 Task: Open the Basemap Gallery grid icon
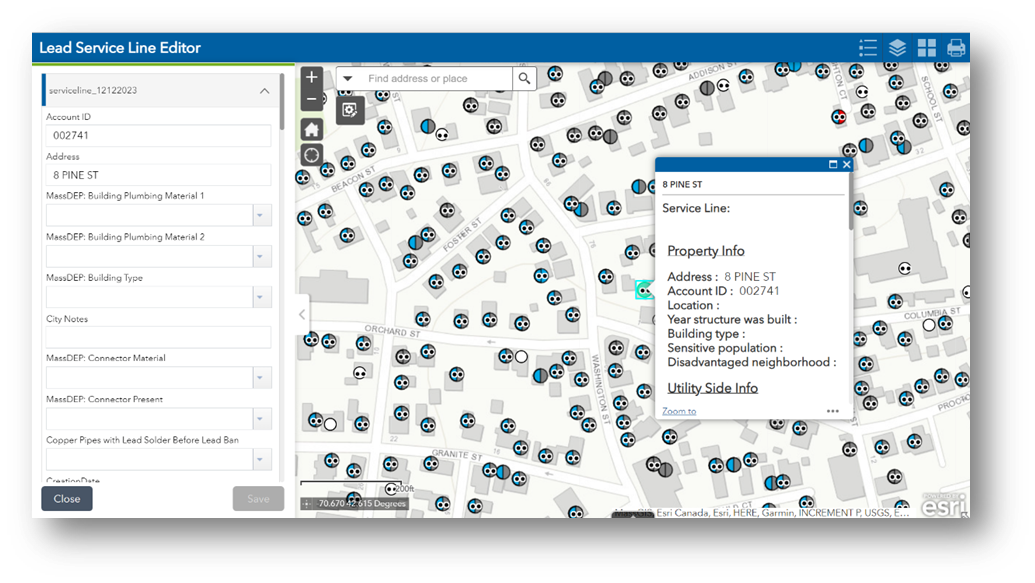(927, 48)
